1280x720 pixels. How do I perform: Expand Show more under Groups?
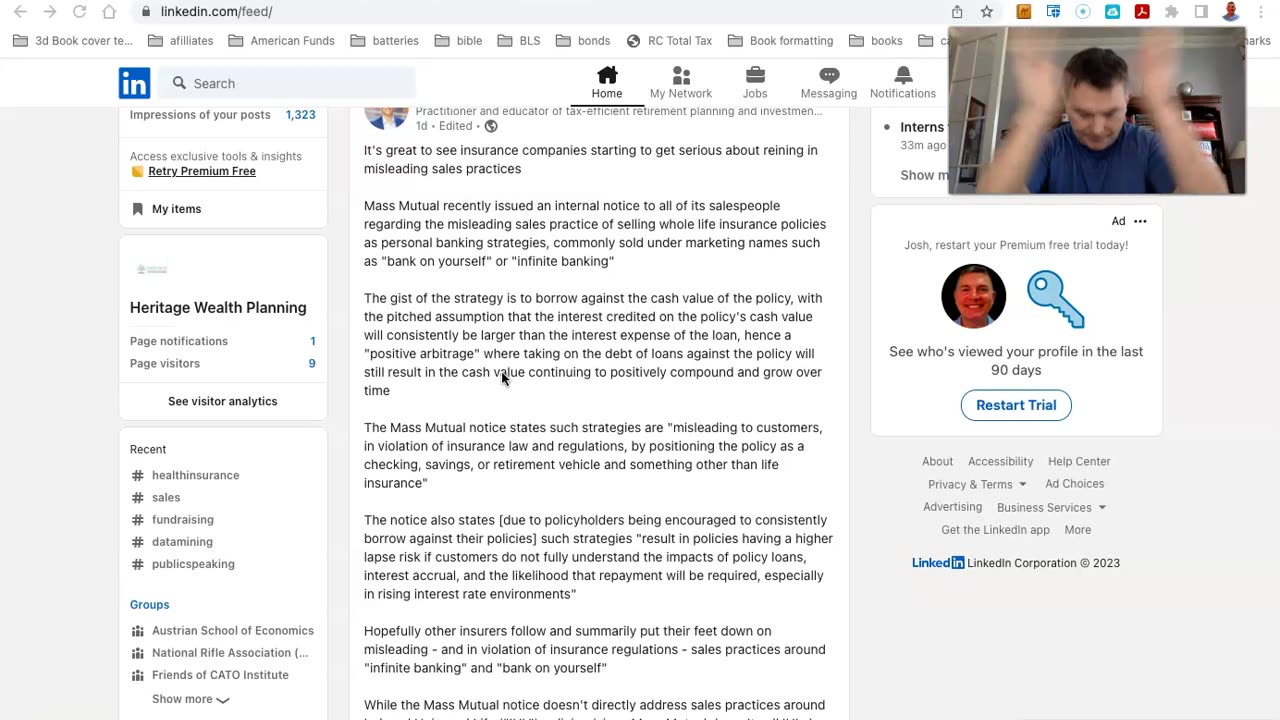(x=190, y=699)
